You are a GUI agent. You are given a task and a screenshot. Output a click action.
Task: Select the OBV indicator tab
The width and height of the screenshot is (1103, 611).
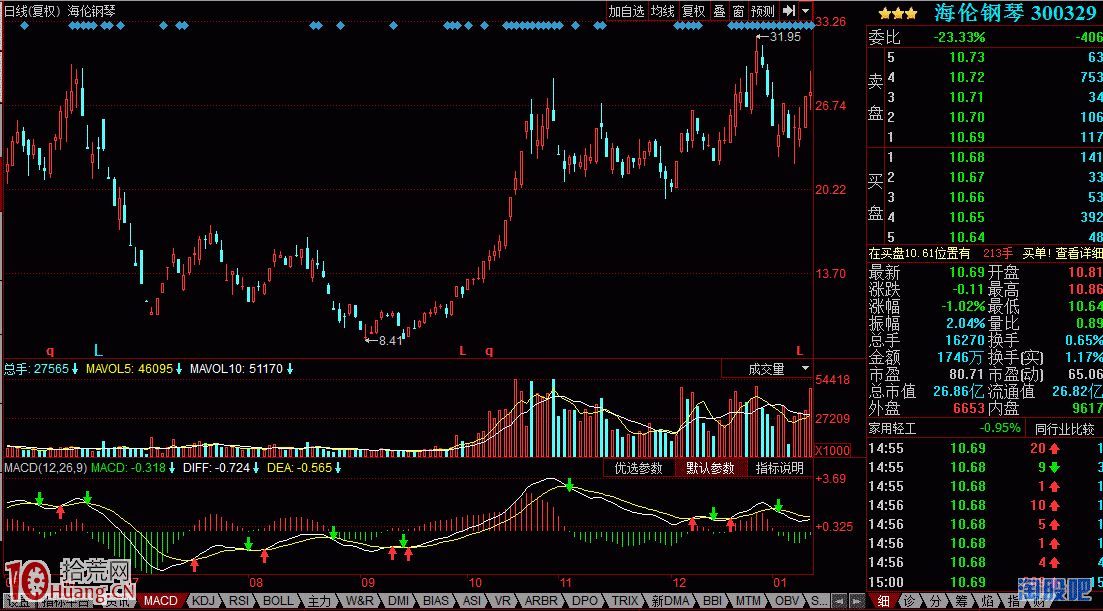pyautogui.click(x=787, y=600)
